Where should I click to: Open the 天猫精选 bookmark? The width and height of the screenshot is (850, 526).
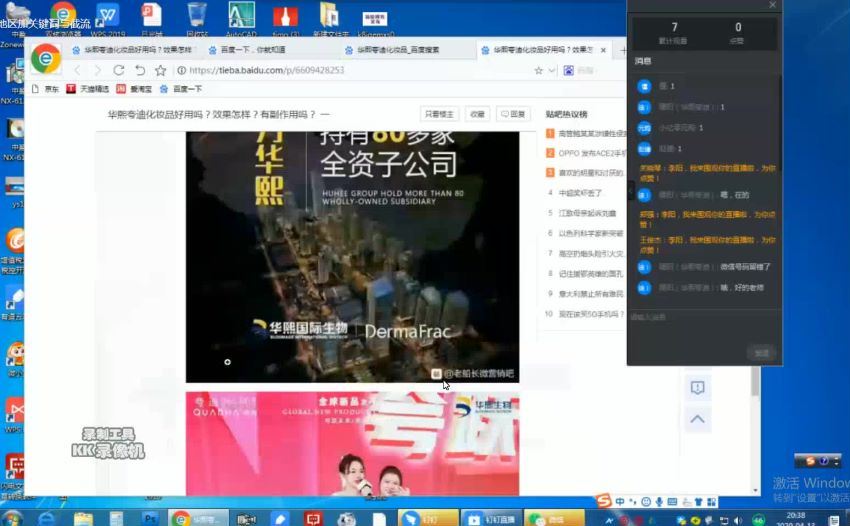tap(88, 89)
